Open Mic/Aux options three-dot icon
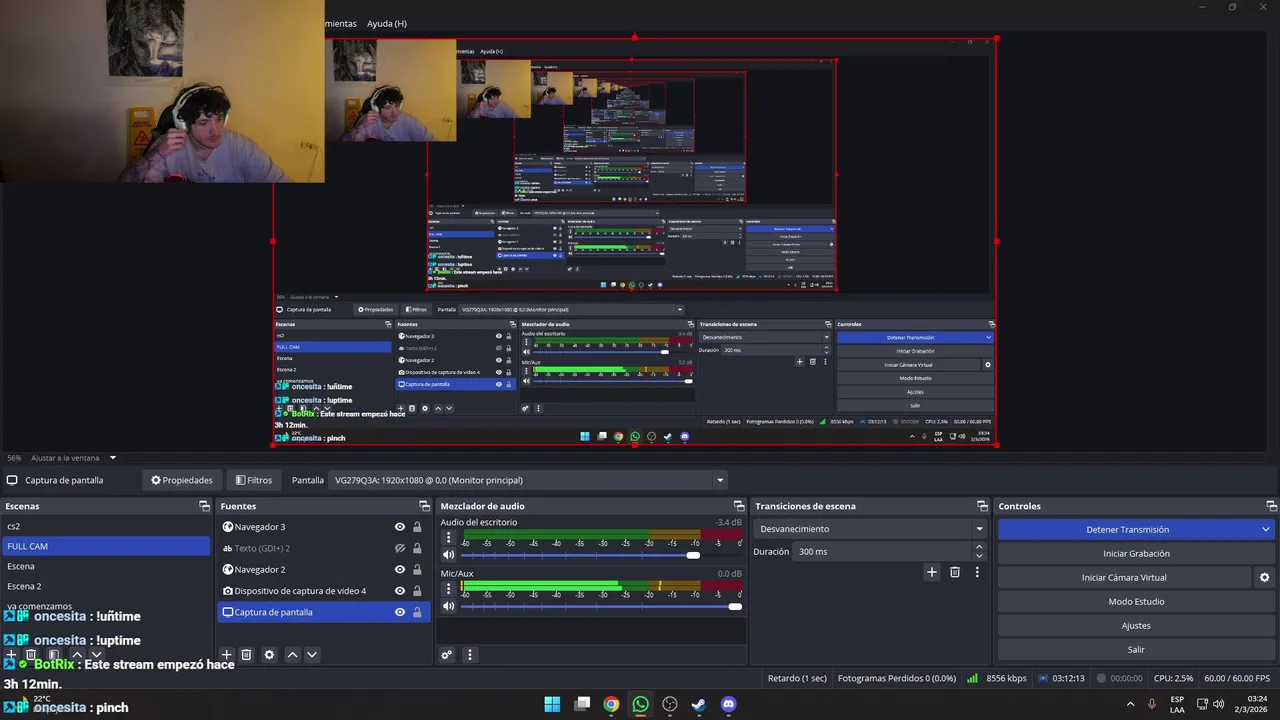 tap(448, 589)
